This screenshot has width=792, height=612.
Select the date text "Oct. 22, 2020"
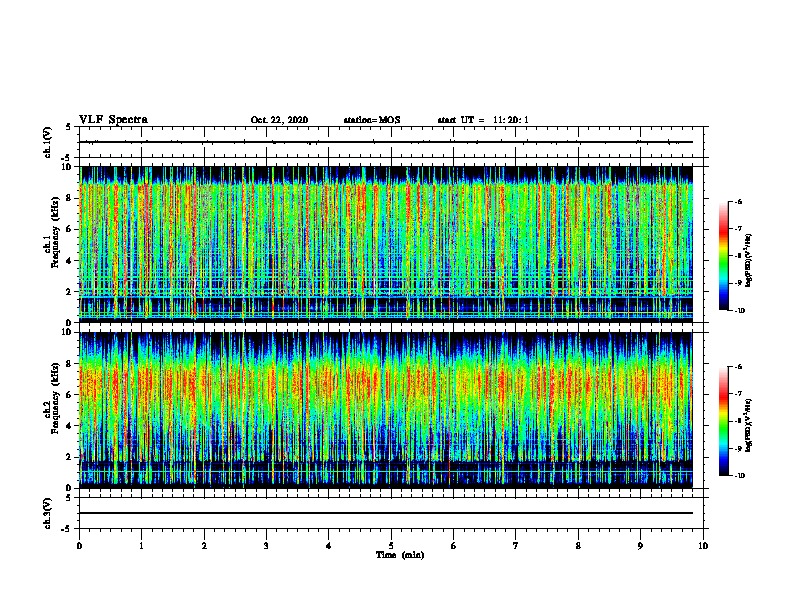point(279,120)
